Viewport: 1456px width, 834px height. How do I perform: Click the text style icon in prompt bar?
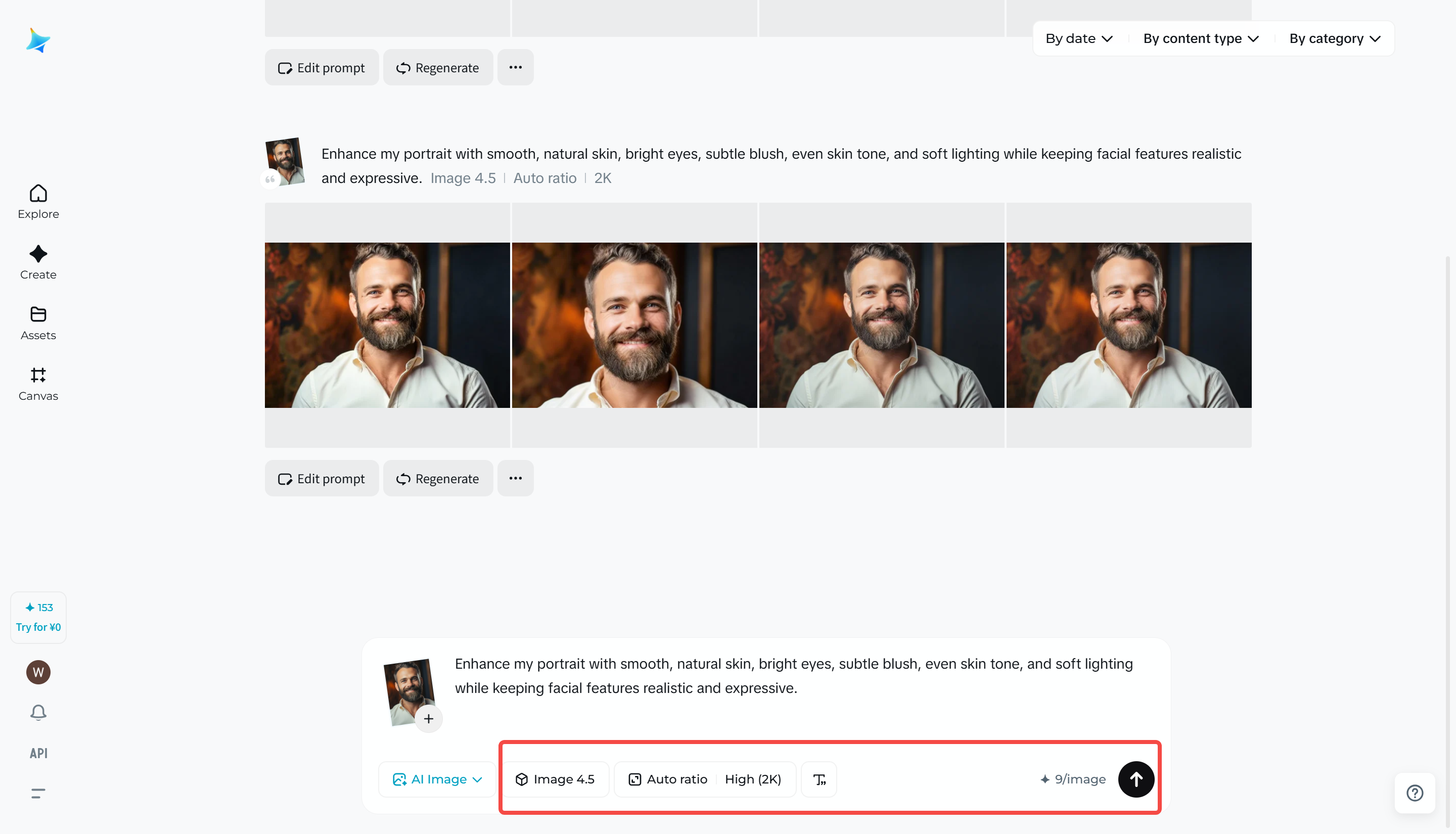pyautogui.click(x=818, y=779)
